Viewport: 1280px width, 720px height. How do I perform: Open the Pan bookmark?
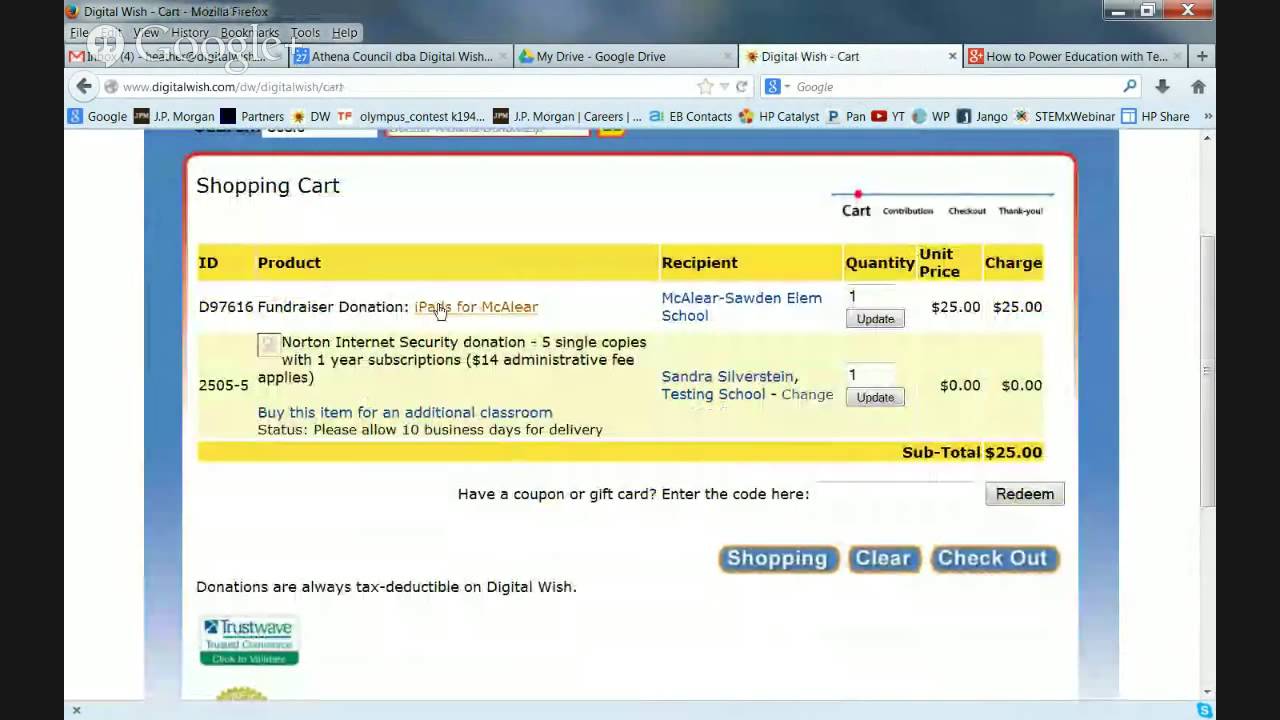(846, 116)
